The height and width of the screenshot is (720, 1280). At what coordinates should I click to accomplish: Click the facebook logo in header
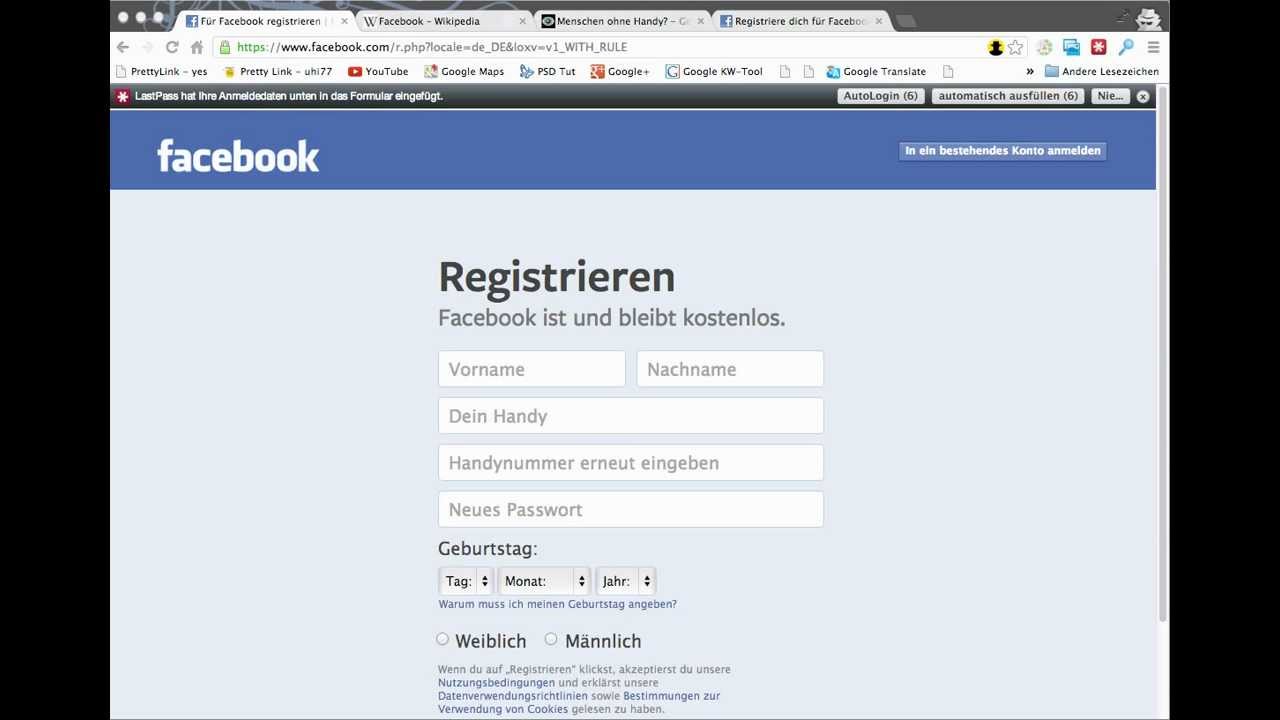click(x=238, y=156)
